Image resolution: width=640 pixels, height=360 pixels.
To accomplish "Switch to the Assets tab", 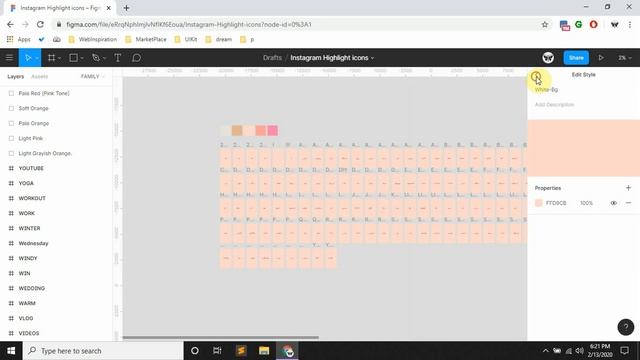I will coord(40,76).
